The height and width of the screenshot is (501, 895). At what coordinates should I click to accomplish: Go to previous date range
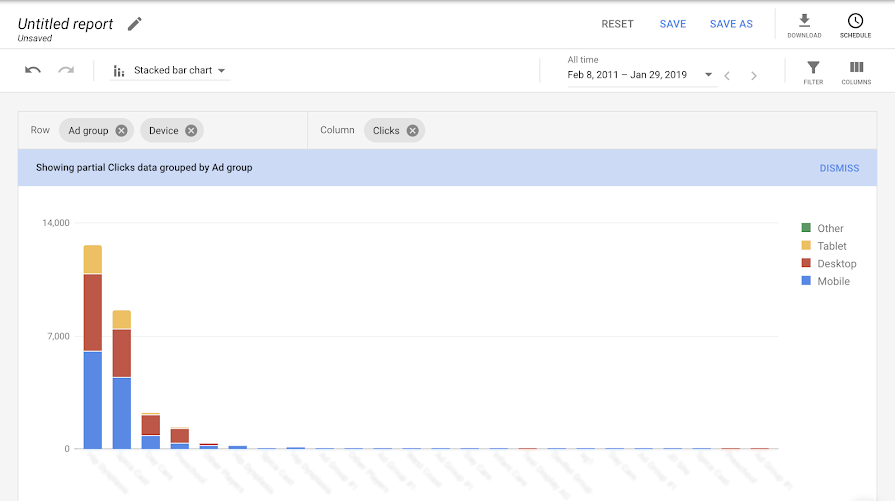727,75
